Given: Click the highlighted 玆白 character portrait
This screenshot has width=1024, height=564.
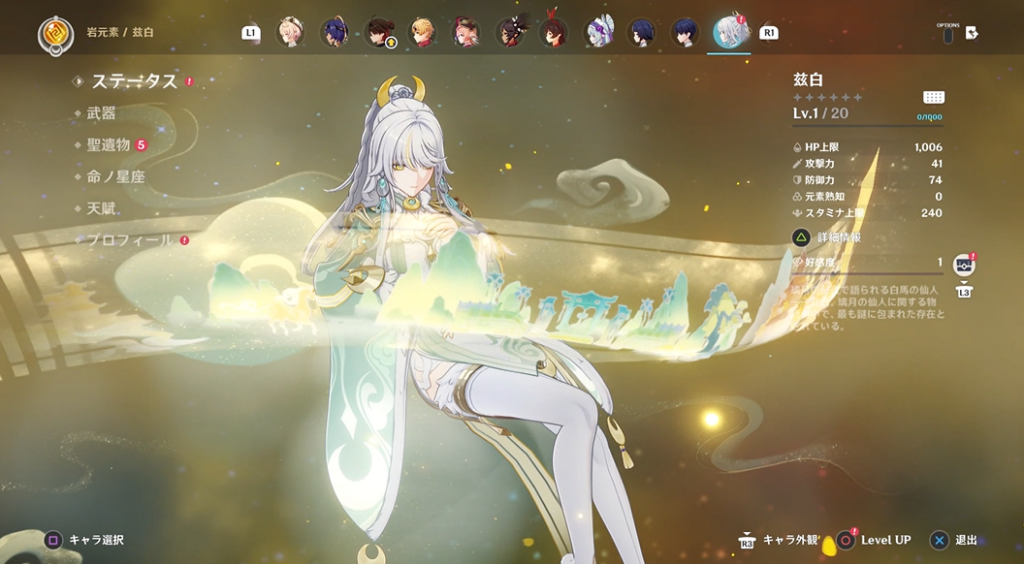Looking at the screenshot, I should pos(730,33).
